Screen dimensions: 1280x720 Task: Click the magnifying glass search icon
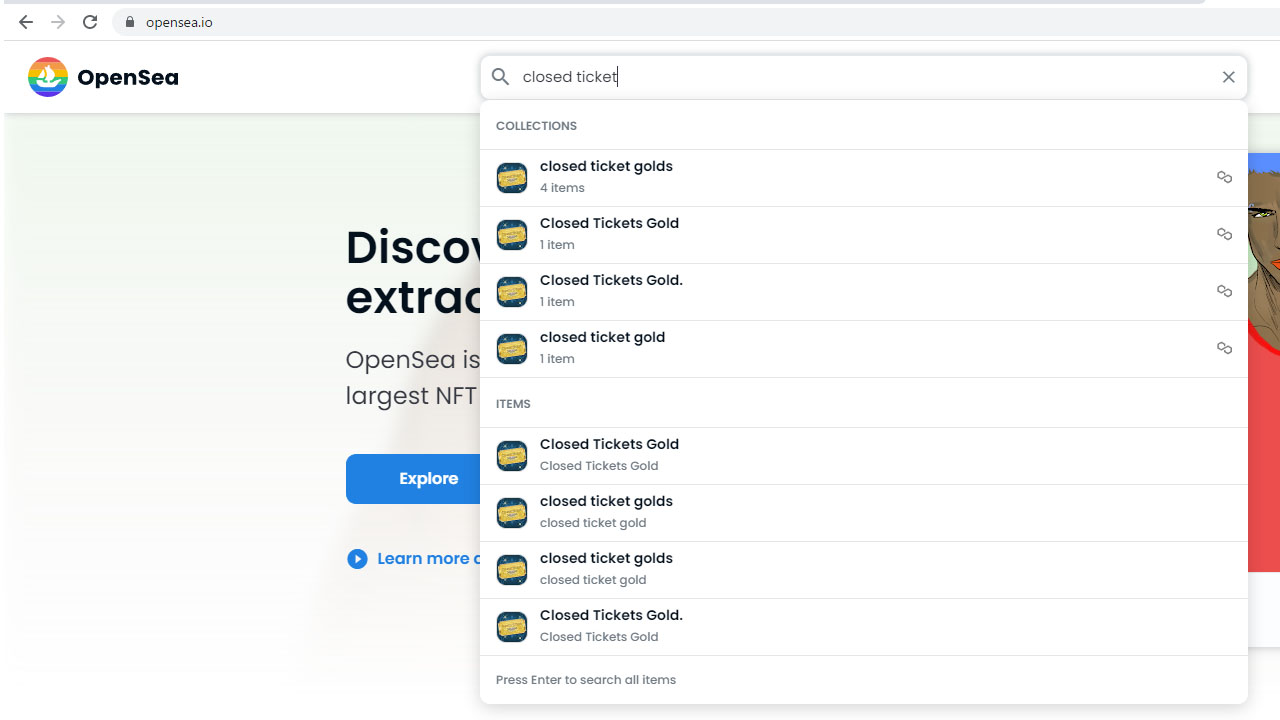pyautogui.click(x=499, y=76)
